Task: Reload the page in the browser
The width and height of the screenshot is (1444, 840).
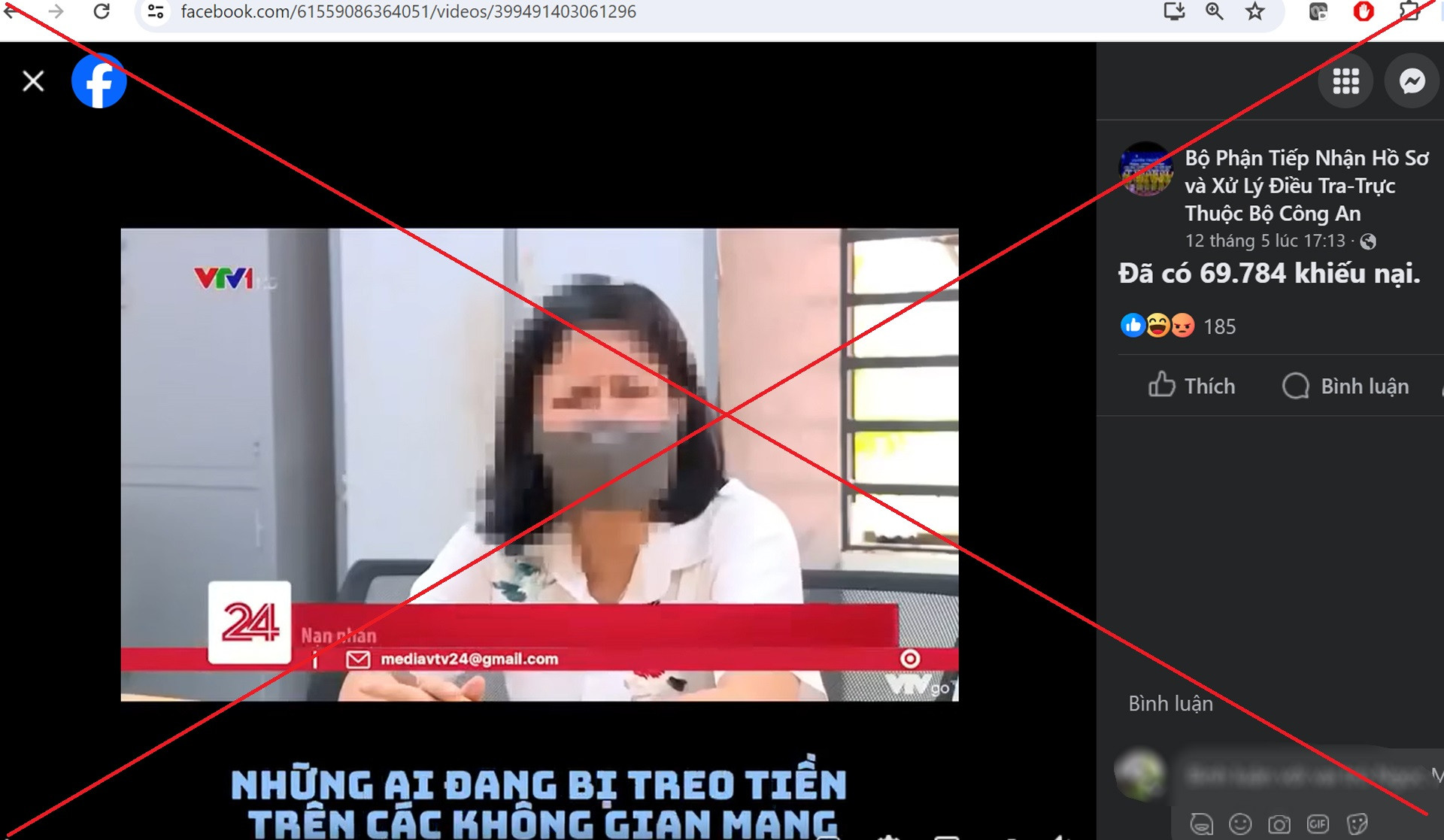Action: [x=102, y=12]
